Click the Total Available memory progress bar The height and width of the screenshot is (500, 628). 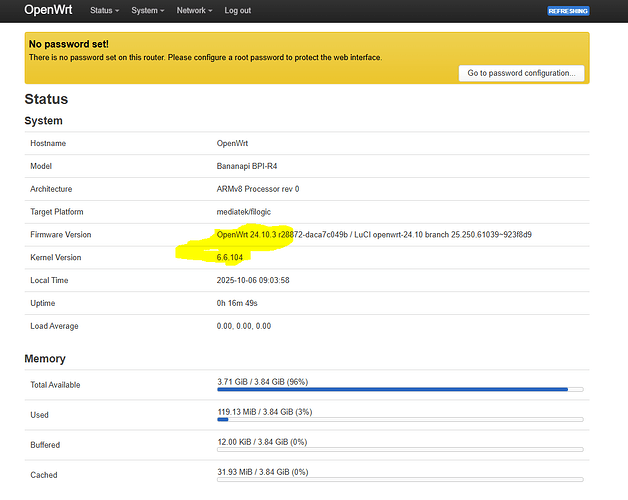pos(400,389)
